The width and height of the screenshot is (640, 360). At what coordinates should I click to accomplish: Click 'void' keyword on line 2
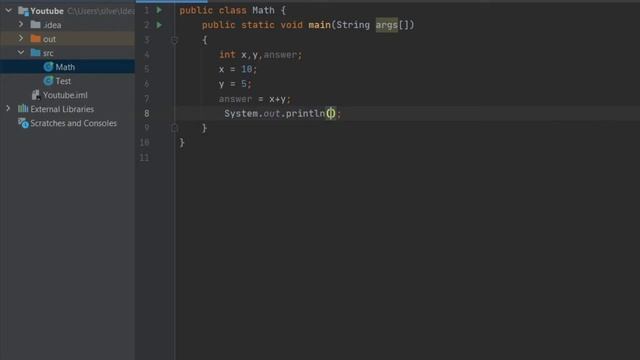(x=291, y=25)
